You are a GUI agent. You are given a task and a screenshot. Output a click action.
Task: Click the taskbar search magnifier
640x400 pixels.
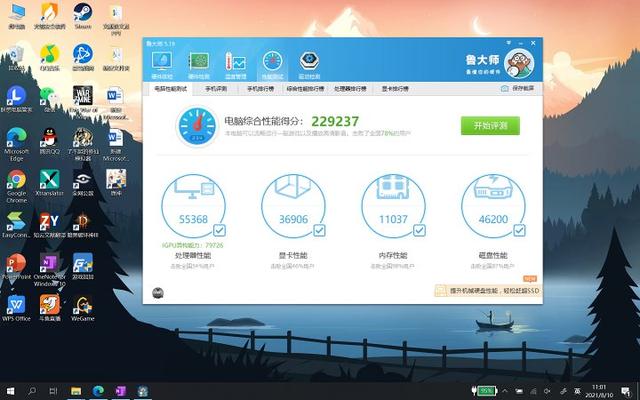click(32, 391)
